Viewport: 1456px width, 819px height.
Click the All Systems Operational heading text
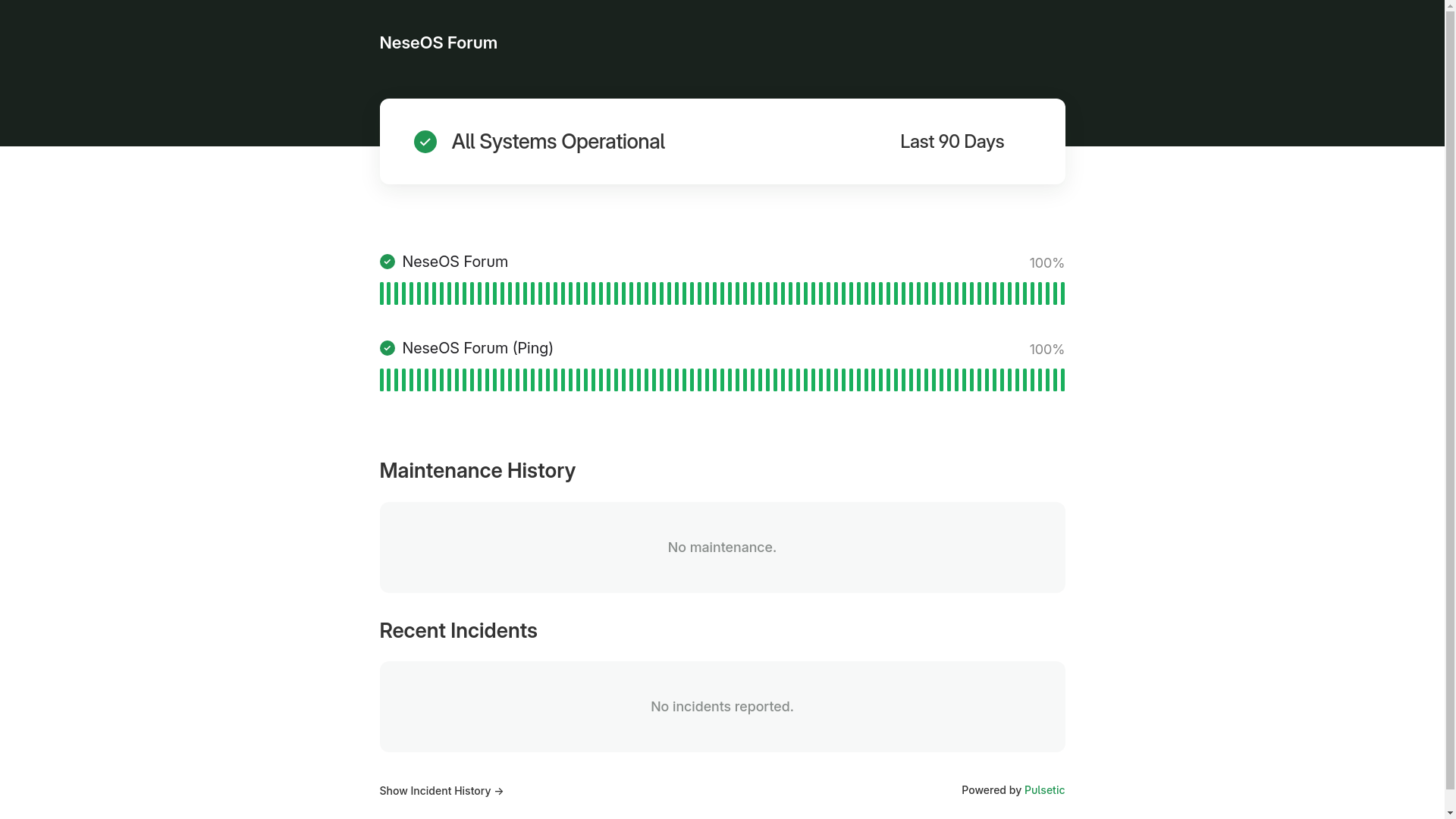click(558, 142)
